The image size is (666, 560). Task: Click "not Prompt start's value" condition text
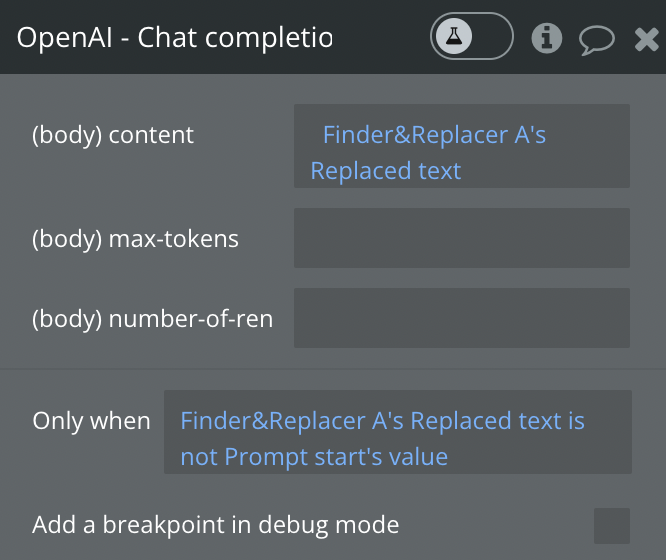tap(314, 457)
